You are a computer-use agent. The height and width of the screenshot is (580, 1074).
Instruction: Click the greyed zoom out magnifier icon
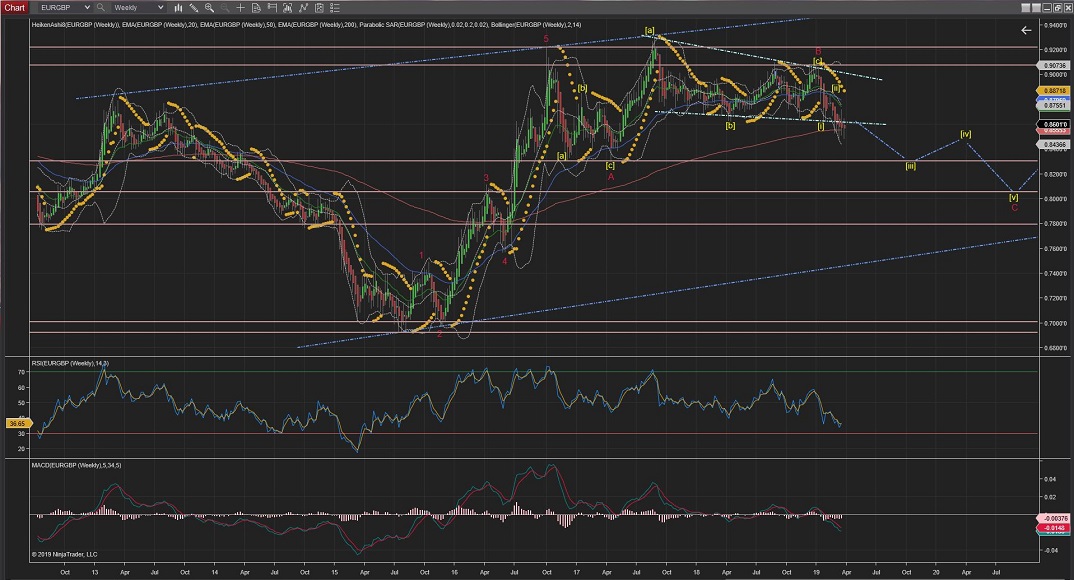(x=225, y=8)
